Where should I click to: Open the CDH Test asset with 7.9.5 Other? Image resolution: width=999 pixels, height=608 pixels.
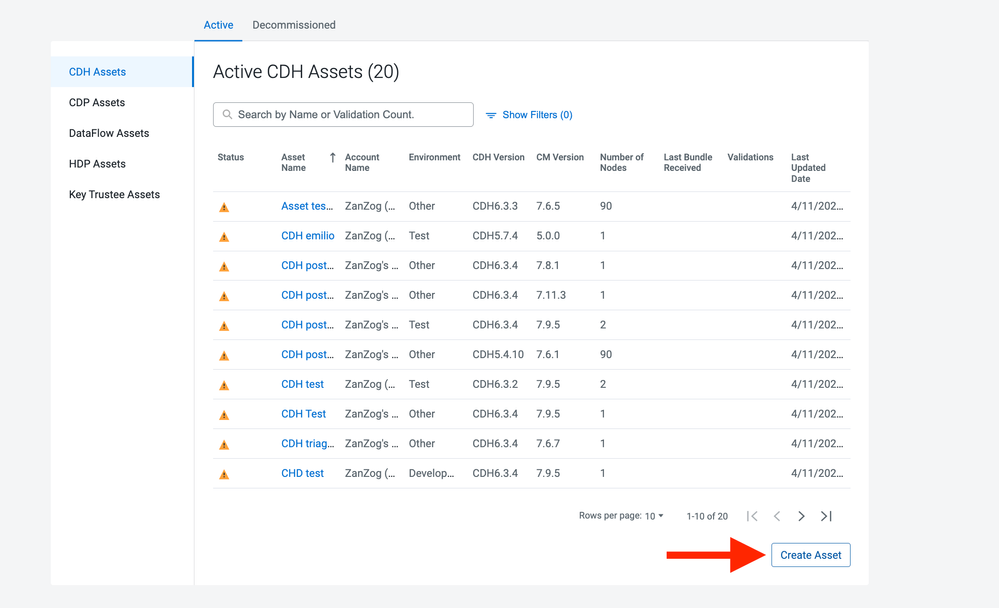tap(303, 414)
